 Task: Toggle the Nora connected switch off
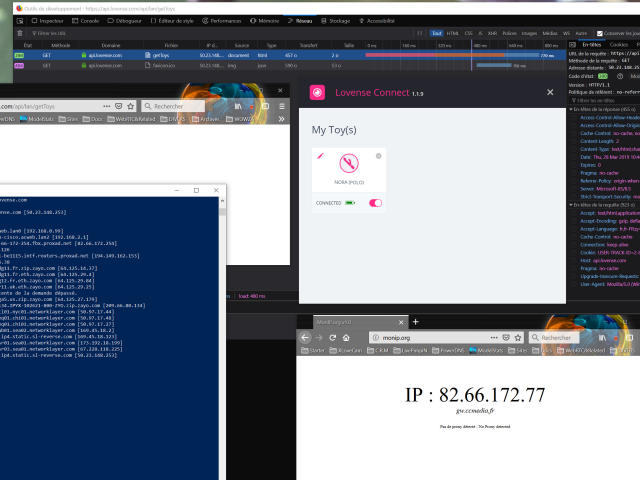click(376, 203)
